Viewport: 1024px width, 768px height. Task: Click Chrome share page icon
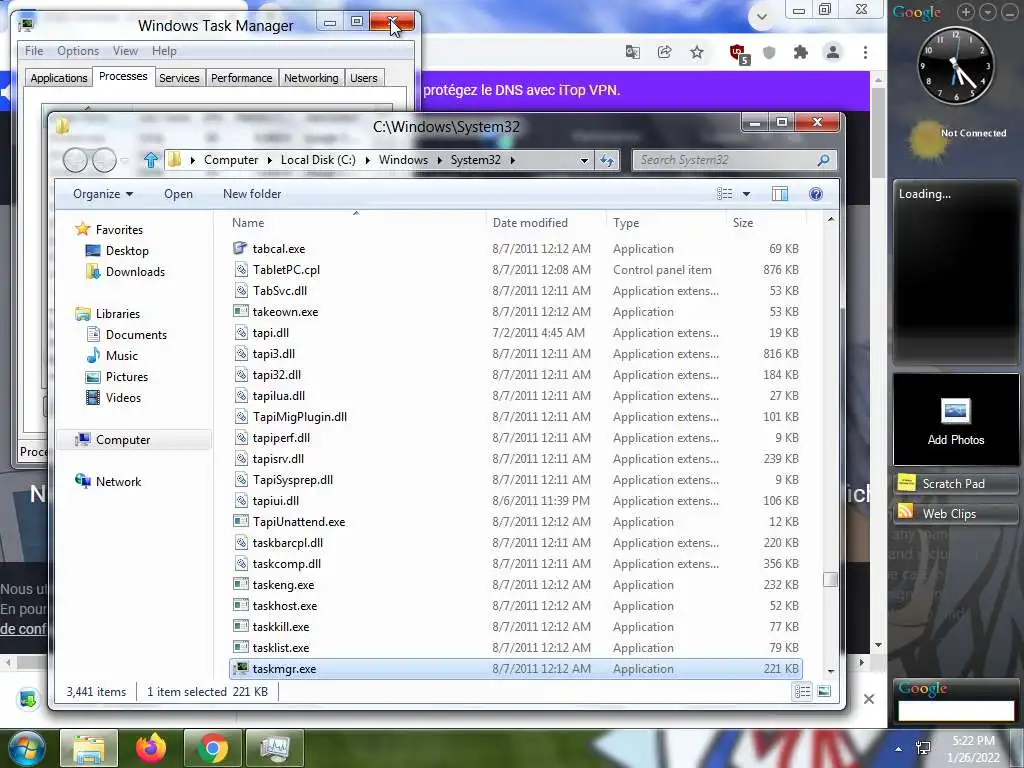click(664, 52)
